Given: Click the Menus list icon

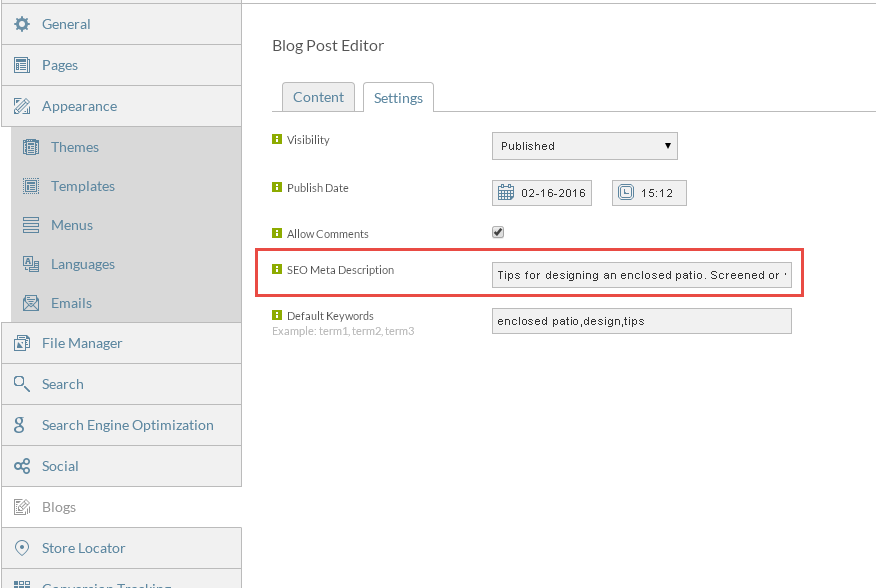Looking at the screenshot, I should (x=31, y=225).
